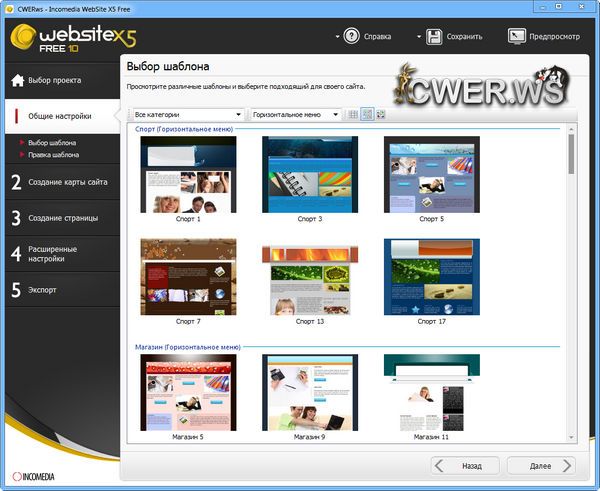
Task: Select the Спорт 3 template thumbnail
Action: [310, 175]
